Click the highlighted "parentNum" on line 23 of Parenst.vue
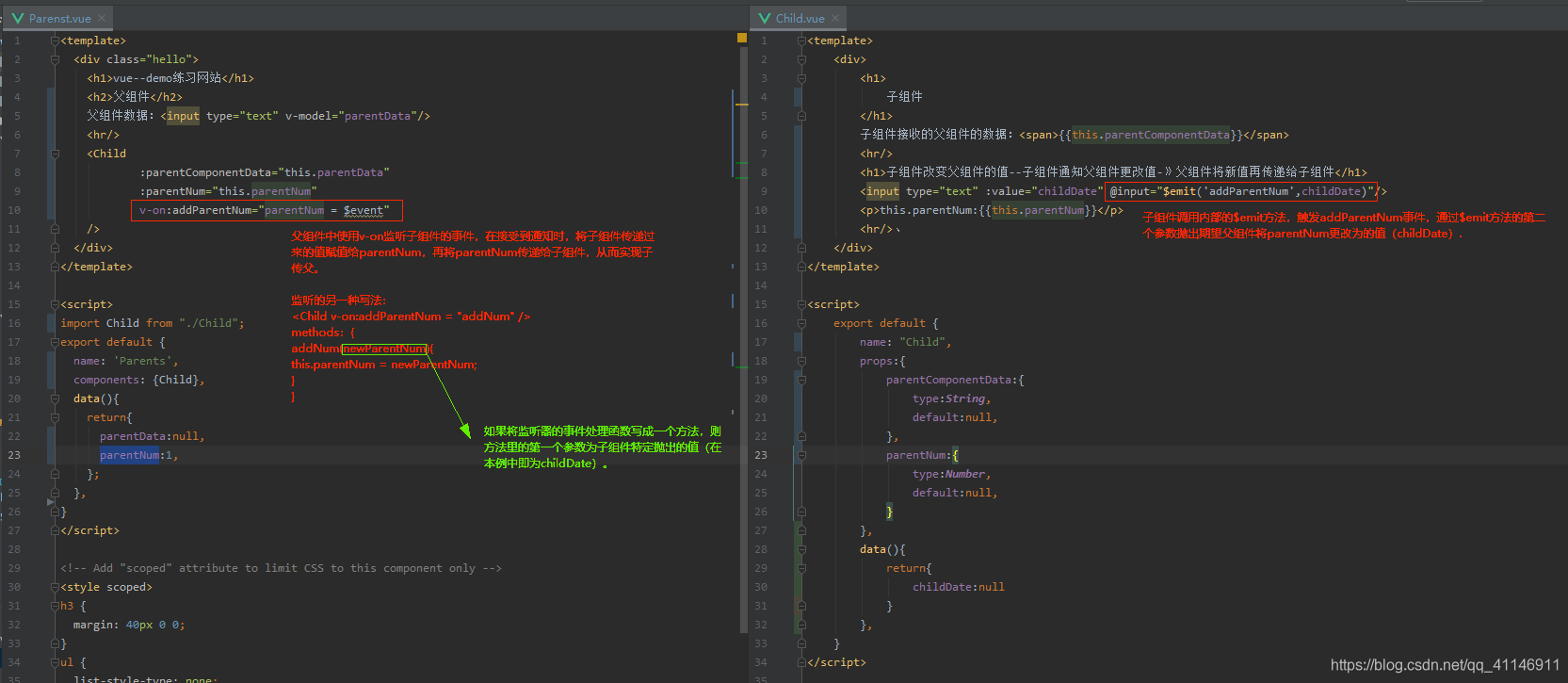The height and width of the screenshot is (683, 1568). pos(129,455)
